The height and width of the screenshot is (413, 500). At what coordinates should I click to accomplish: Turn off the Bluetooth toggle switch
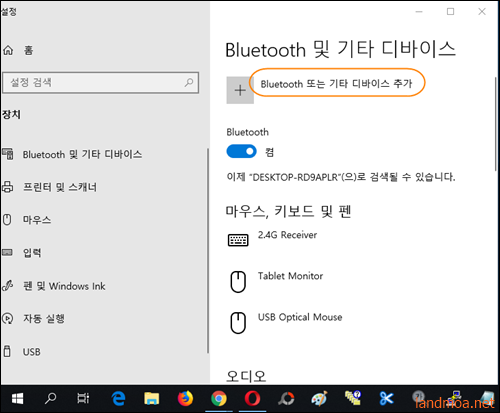coord(242,151)
